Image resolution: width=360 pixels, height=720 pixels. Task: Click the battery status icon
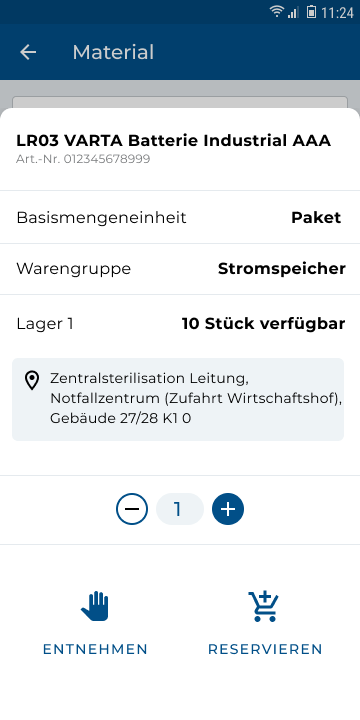311,11
